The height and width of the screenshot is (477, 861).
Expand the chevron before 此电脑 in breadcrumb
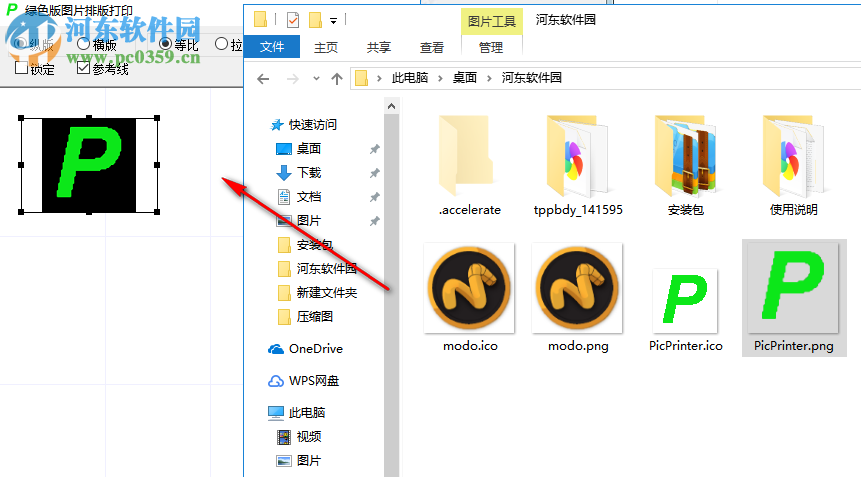[379, 78]
